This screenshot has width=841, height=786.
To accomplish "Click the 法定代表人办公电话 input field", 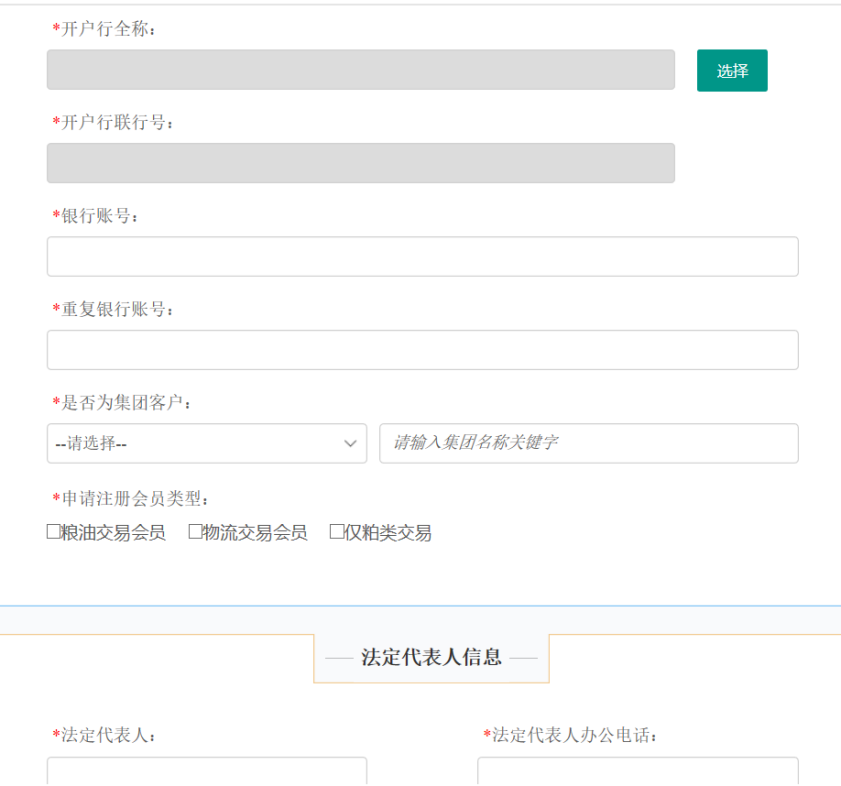I will click(637, 772).
